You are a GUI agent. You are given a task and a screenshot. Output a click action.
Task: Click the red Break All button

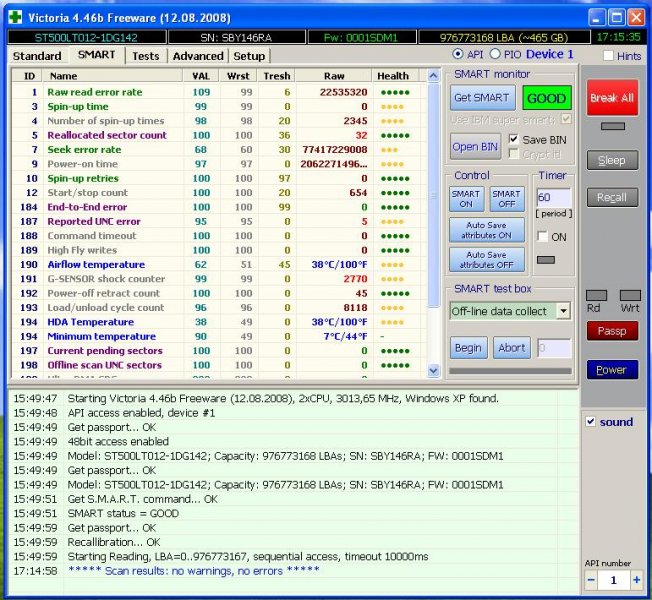611,99
